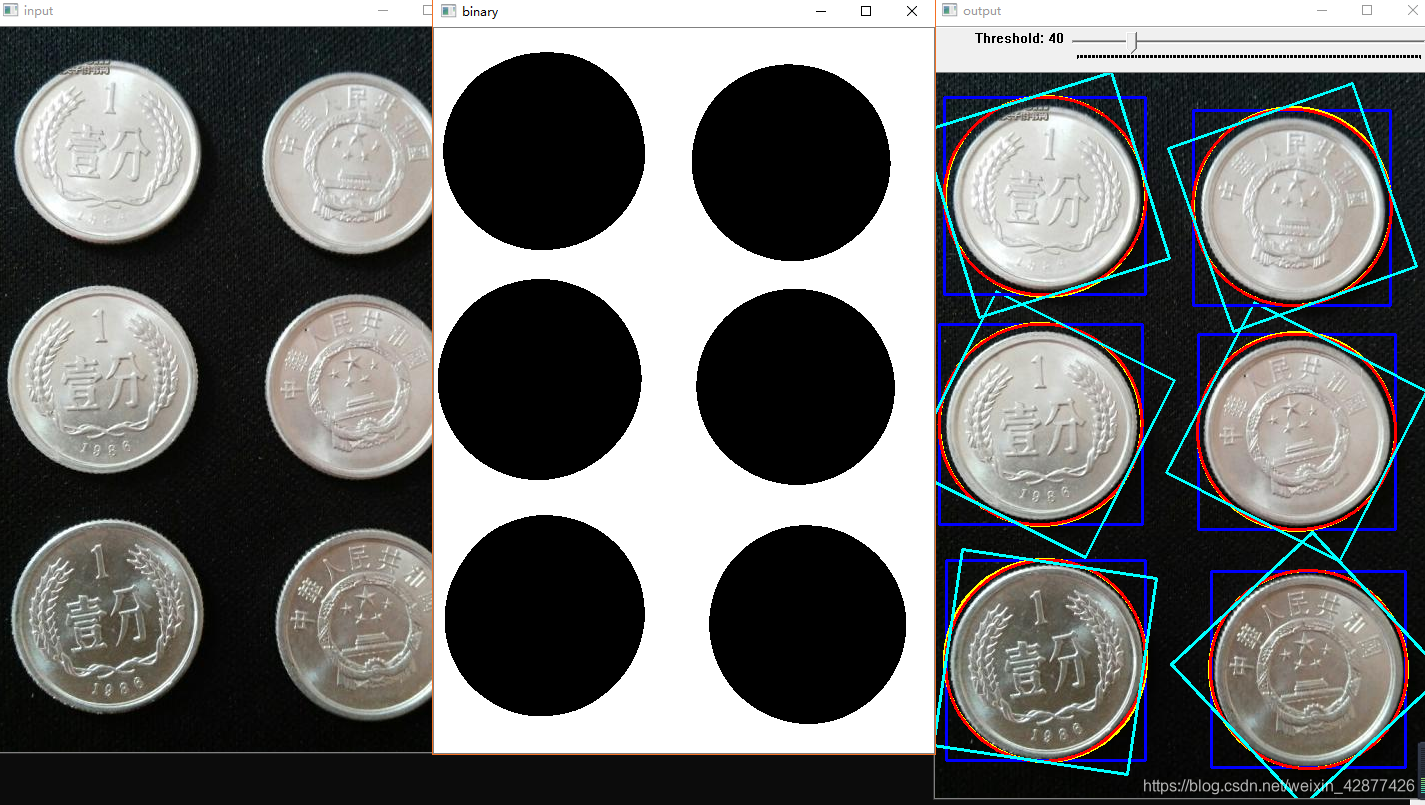
Task: Maximize the binary window
Action: 866,12
